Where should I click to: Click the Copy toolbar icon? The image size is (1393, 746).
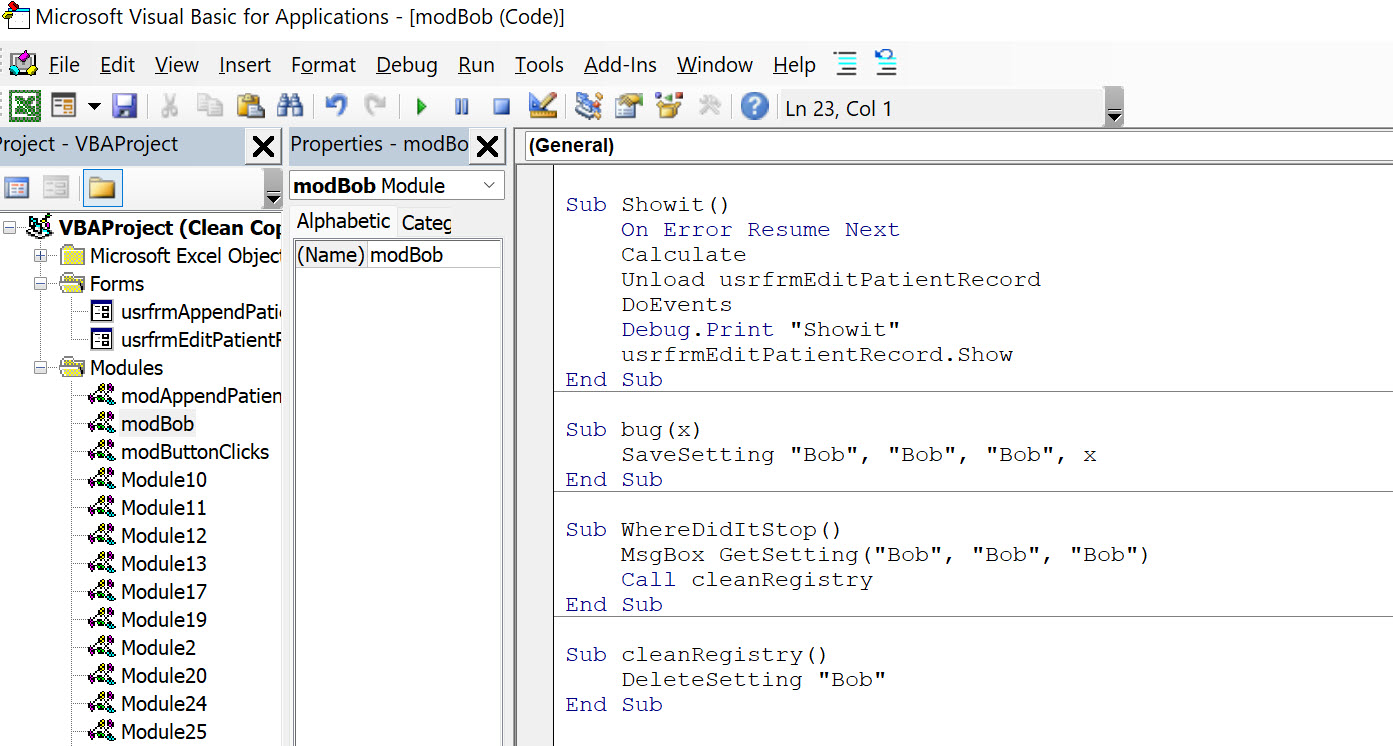[210, 106]
